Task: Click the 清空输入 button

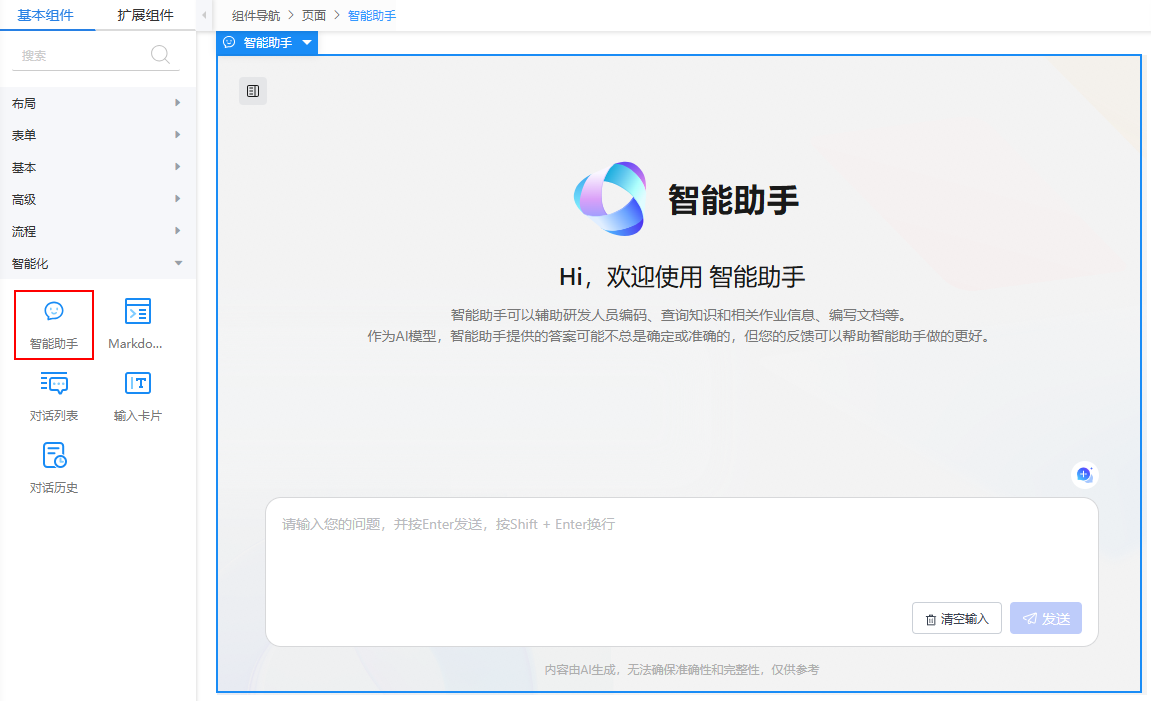Action: (956, 618)
